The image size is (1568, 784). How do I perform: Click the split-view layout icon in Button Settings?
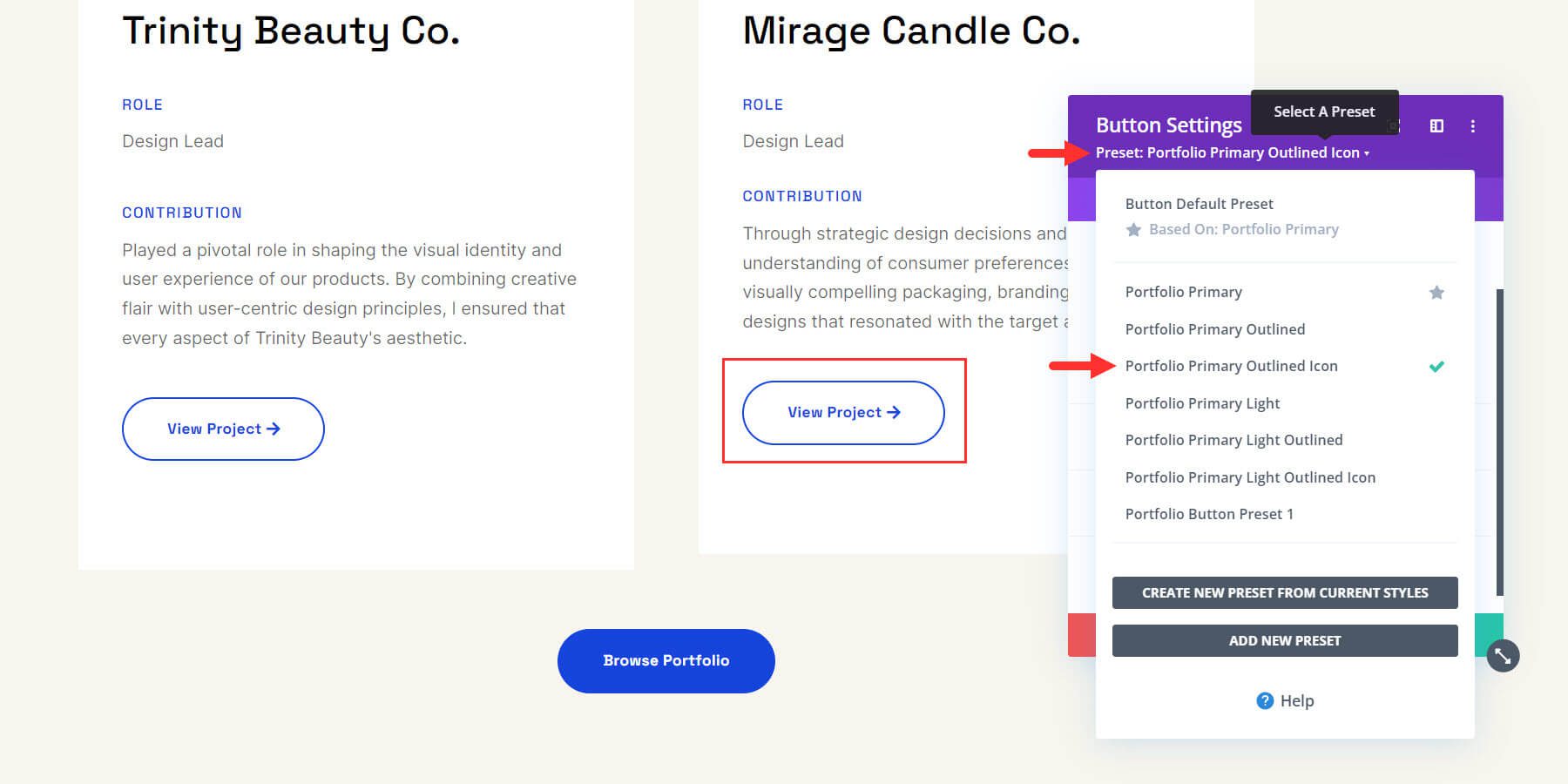click(x=1436, y=126)
